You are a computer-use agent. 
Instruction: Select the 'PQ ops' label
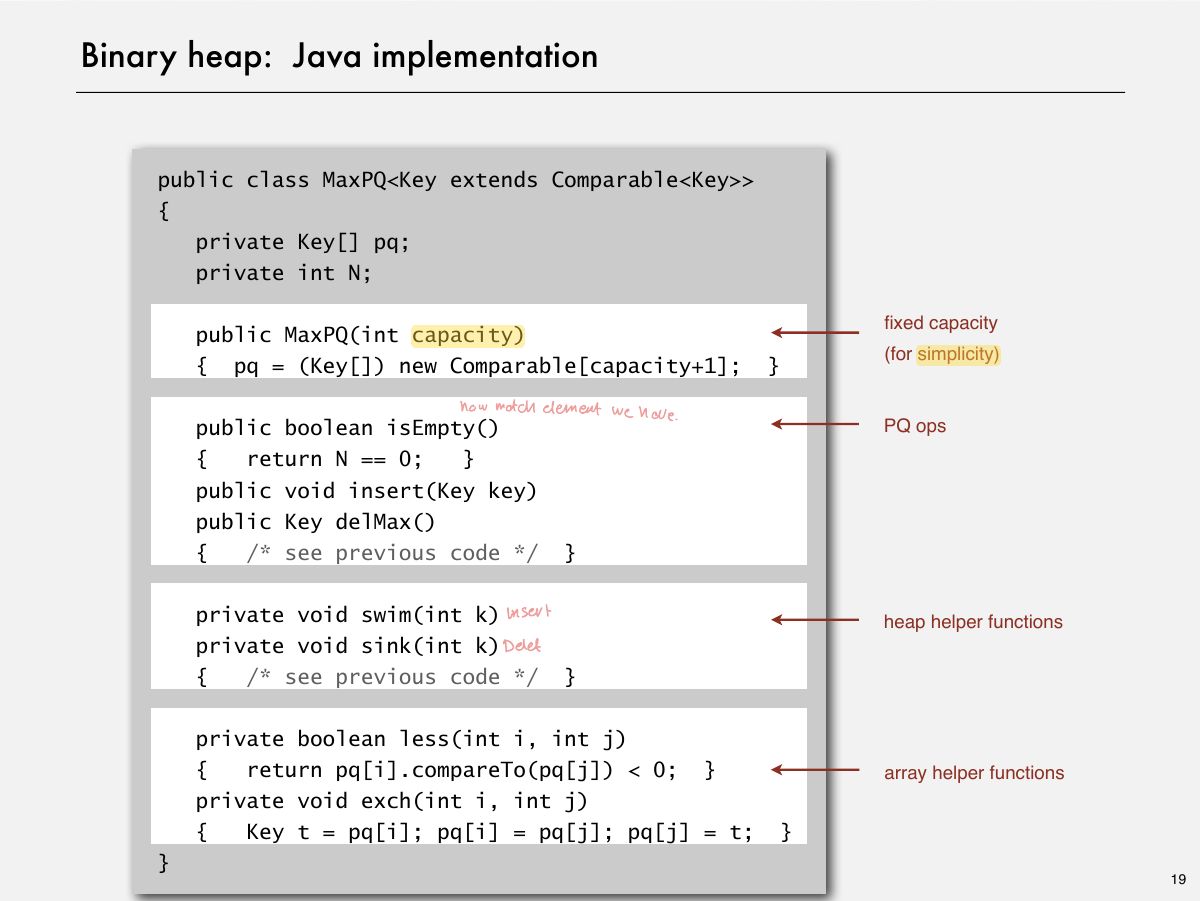pyautogui.click(x=914, y=426)
